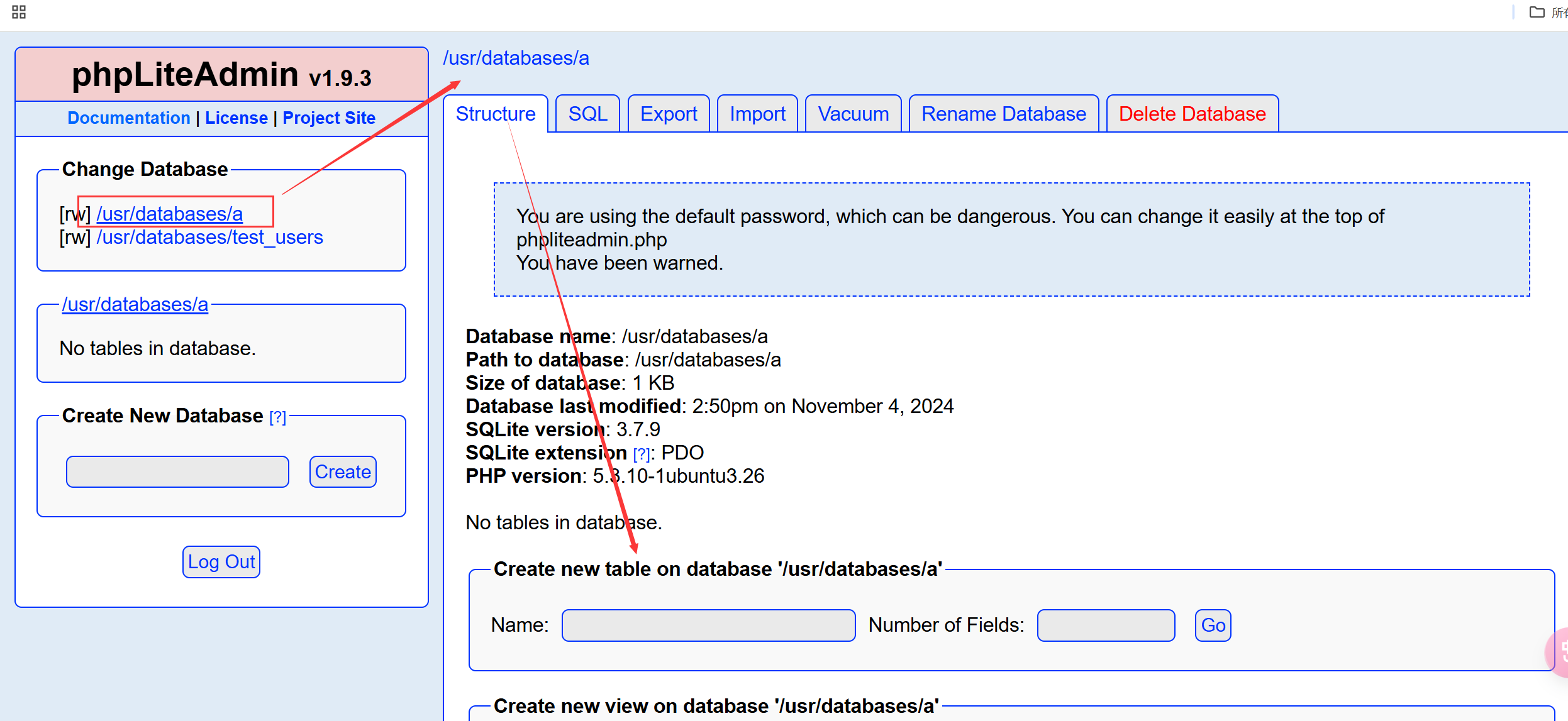Click the phpLiteAdmin v1.9.3 title
Screen dimensions: 1568x721
[221, 75]
